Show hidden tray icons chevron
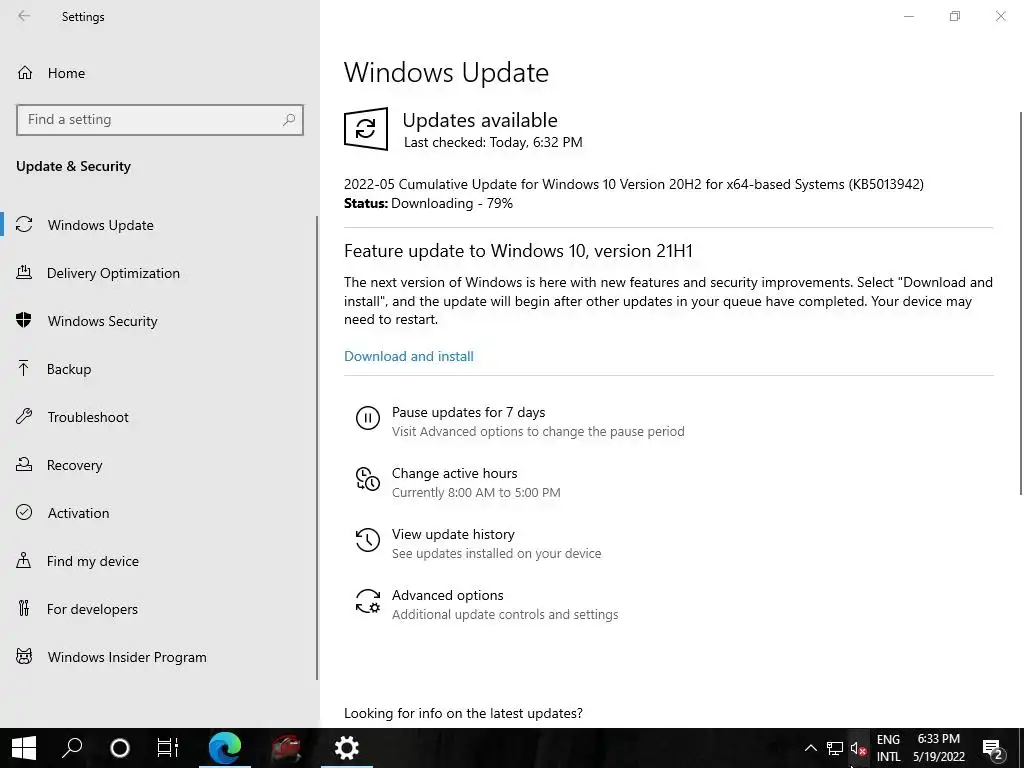The height and width of the screenshot is (768, 1024). 810,748
